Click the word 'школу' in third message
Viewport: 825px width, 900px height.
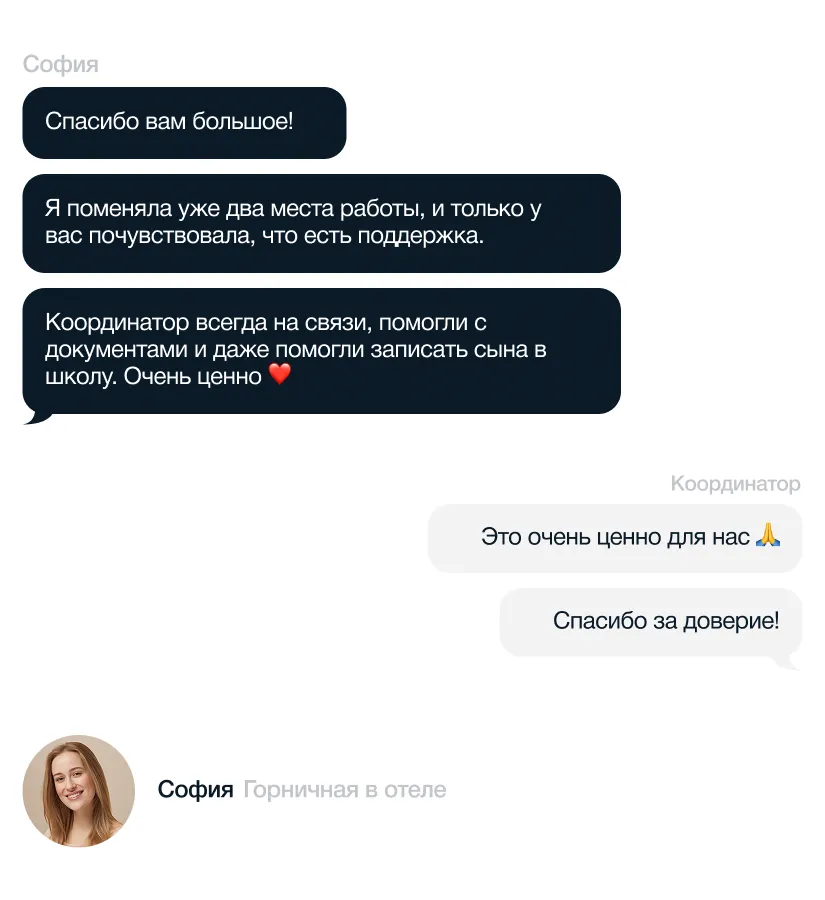point(81,377)
